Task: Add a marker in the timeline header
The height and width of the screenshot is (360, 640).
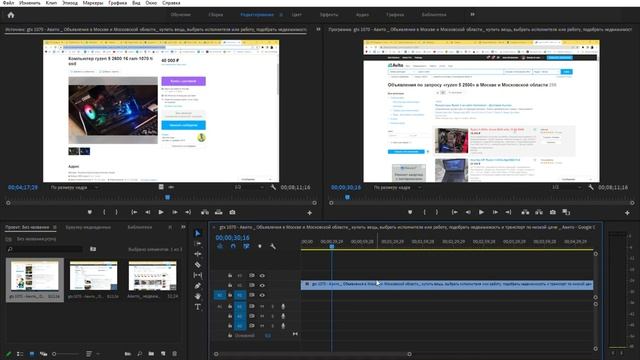Action: click(x=260, y=246)
